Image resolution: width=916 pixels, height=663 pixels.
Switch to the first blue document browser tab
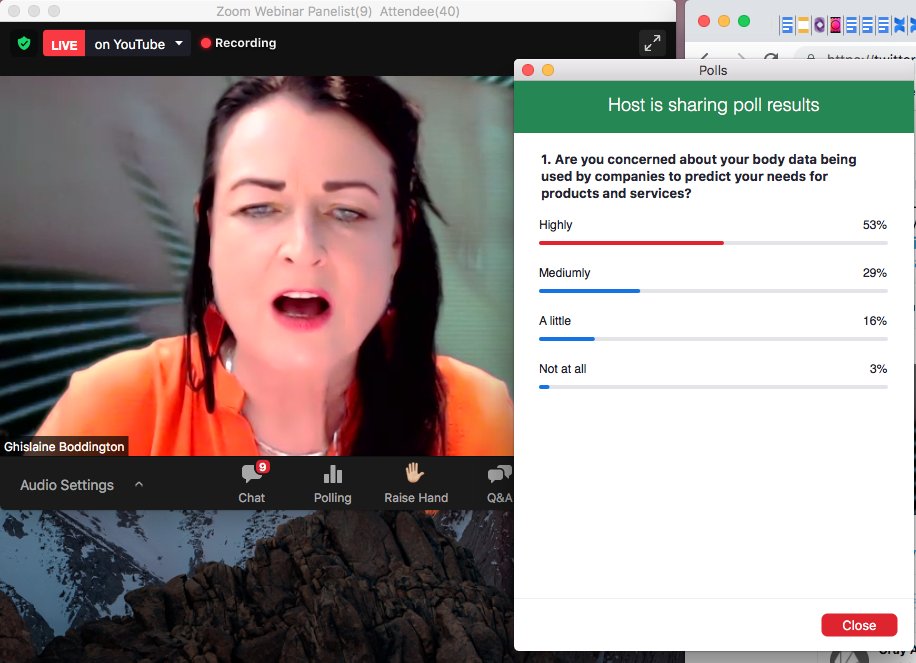click(x=787, y=25)
